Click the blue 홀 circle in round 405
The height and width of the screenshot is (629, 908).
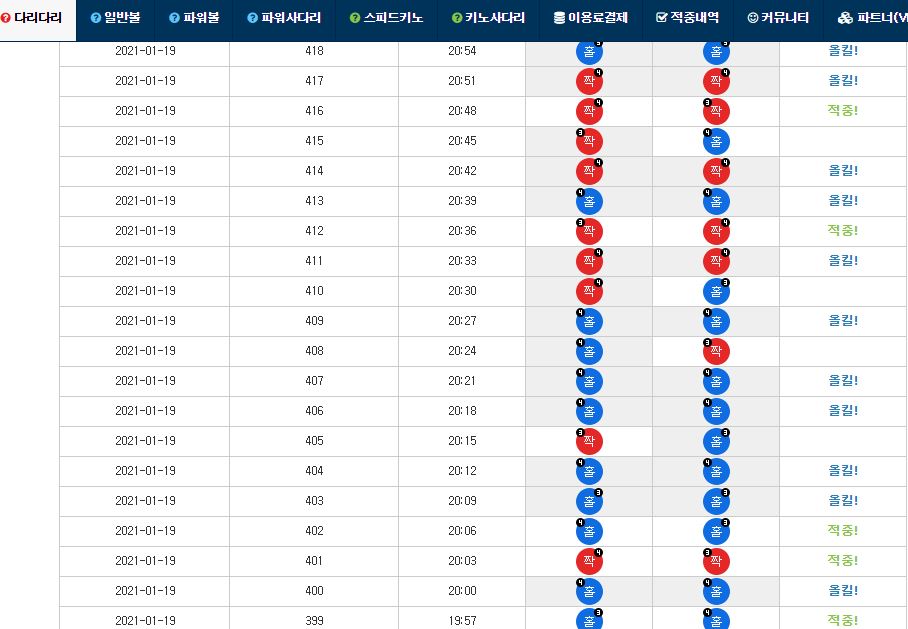coord(716,441)
